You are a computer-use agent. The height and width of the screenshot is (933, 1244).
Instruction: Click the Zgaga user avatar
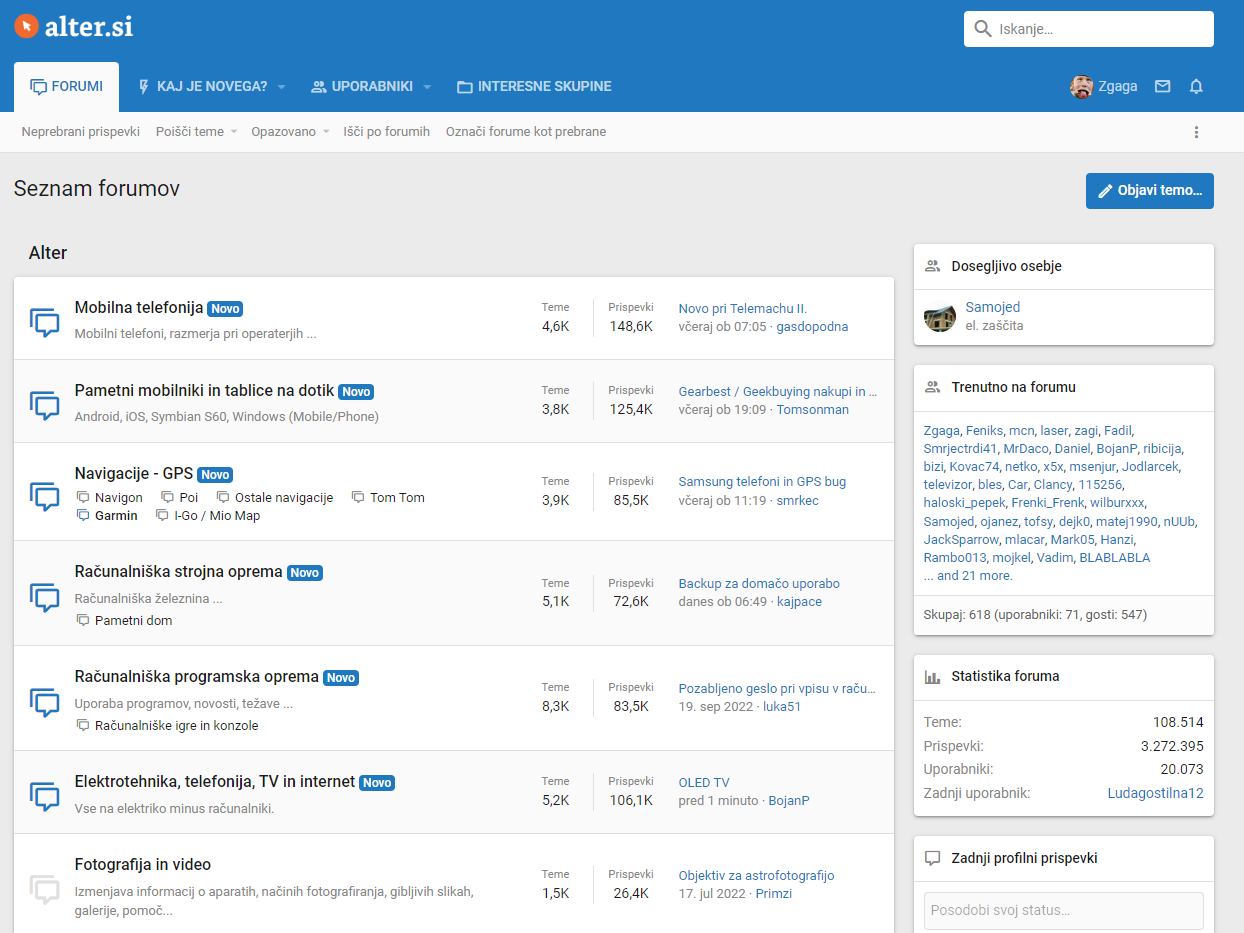(1081, 87)
